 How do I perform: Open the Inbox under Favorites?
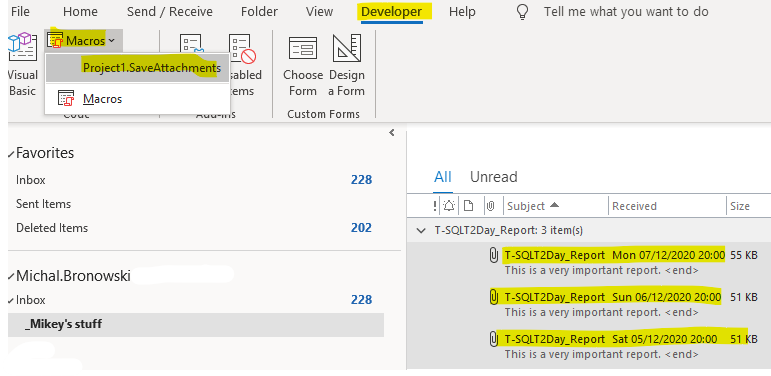[30, 180]
